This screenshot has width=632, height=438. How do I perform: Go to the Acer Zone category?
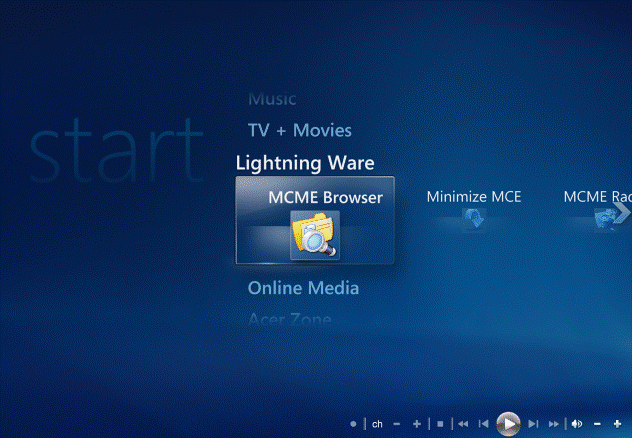click(x=290, y=320)
